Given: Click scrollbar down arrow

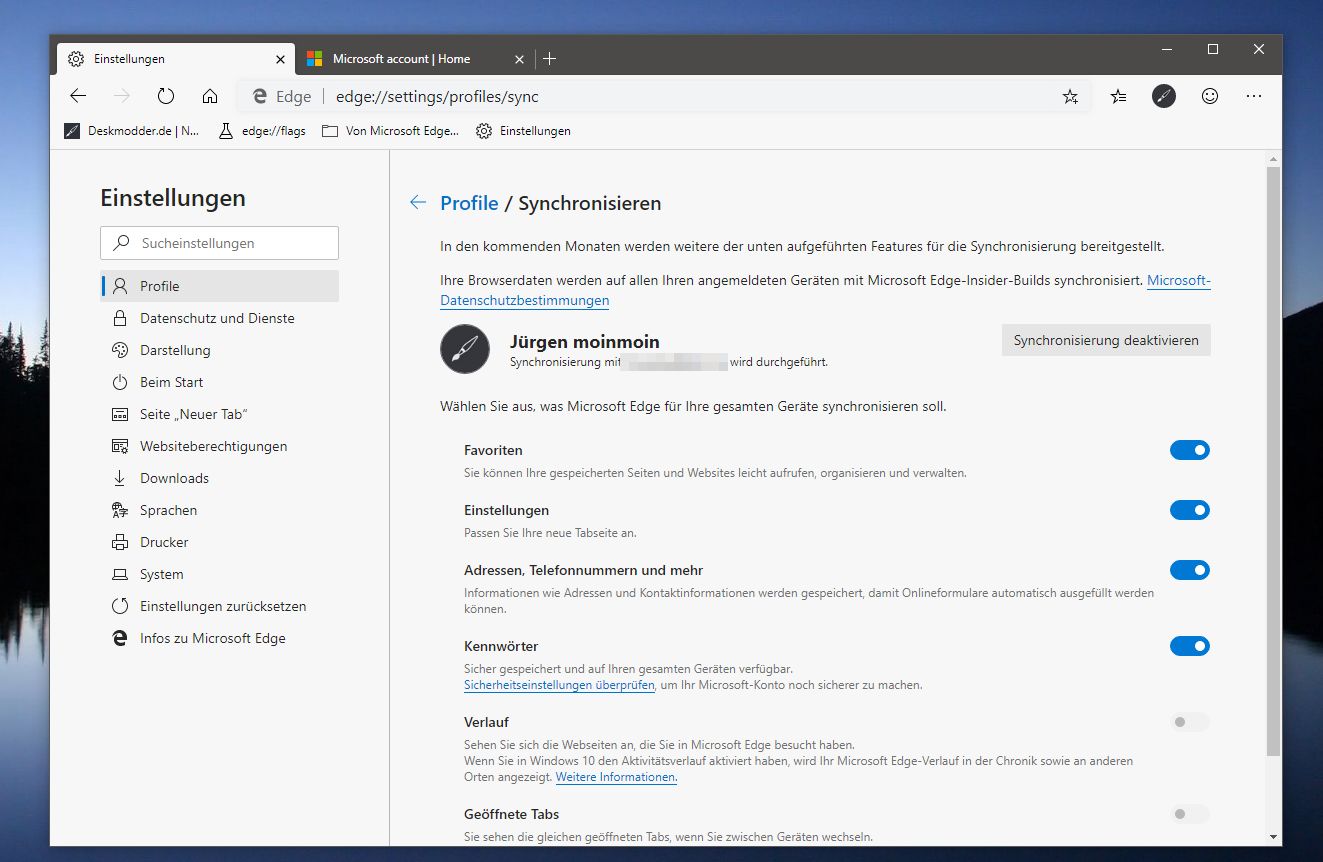Looking at the screenshot, I should coord(1273,836).
